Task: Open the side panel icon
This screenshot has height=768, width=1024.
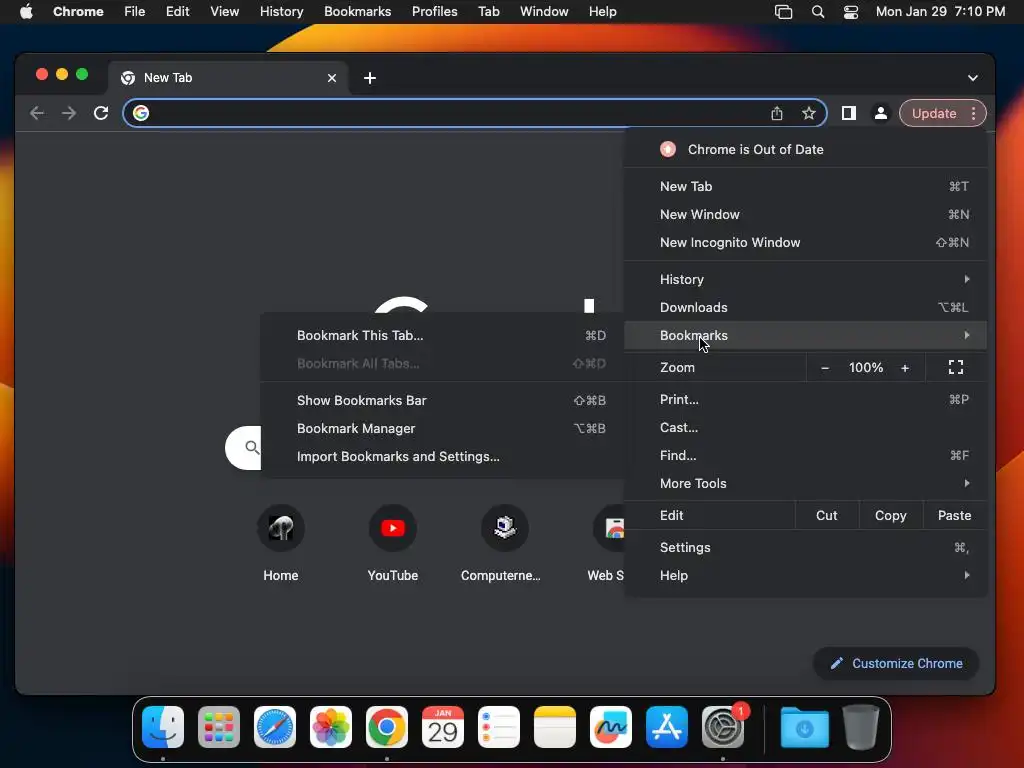Action: (x=848, y=113)
